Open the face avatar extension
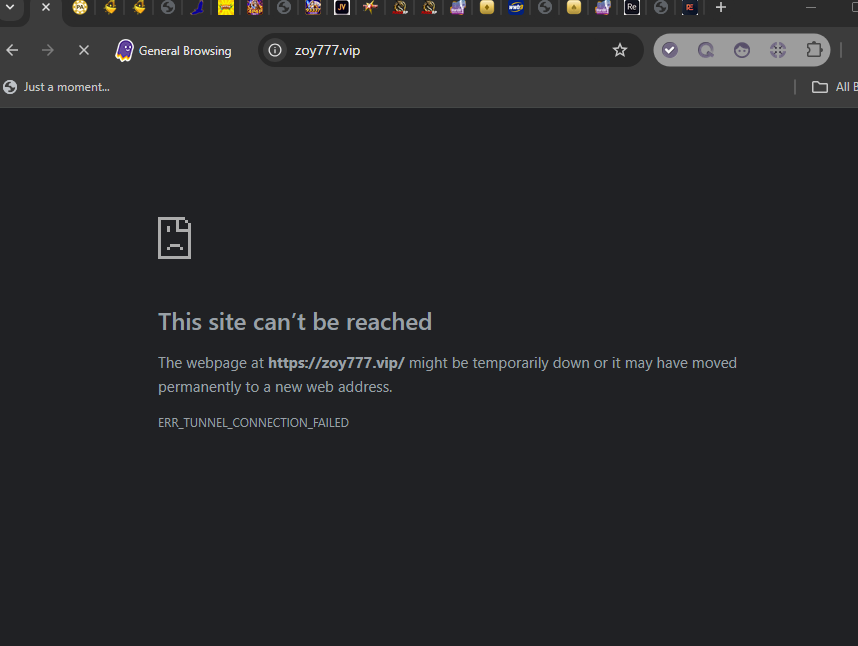The height and width of the screenshot is (646, 858). pyautogui.click(x=742, y=50)
